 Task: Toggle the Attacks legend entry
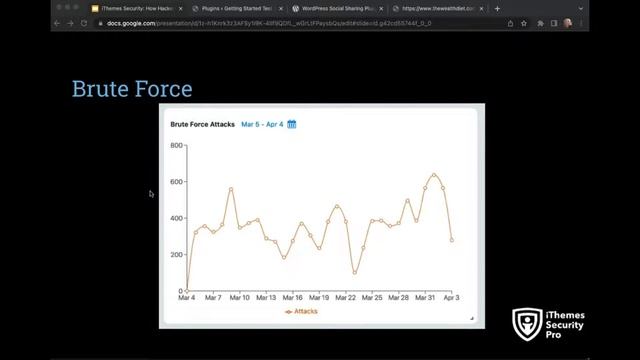[x=301, y=311]
